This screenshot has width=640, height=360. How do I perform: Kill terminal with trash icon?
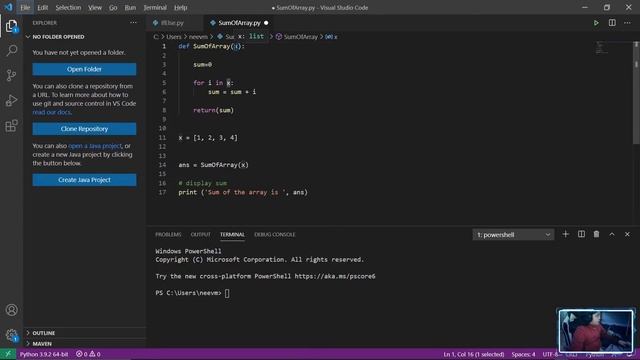tap(596, 234)
